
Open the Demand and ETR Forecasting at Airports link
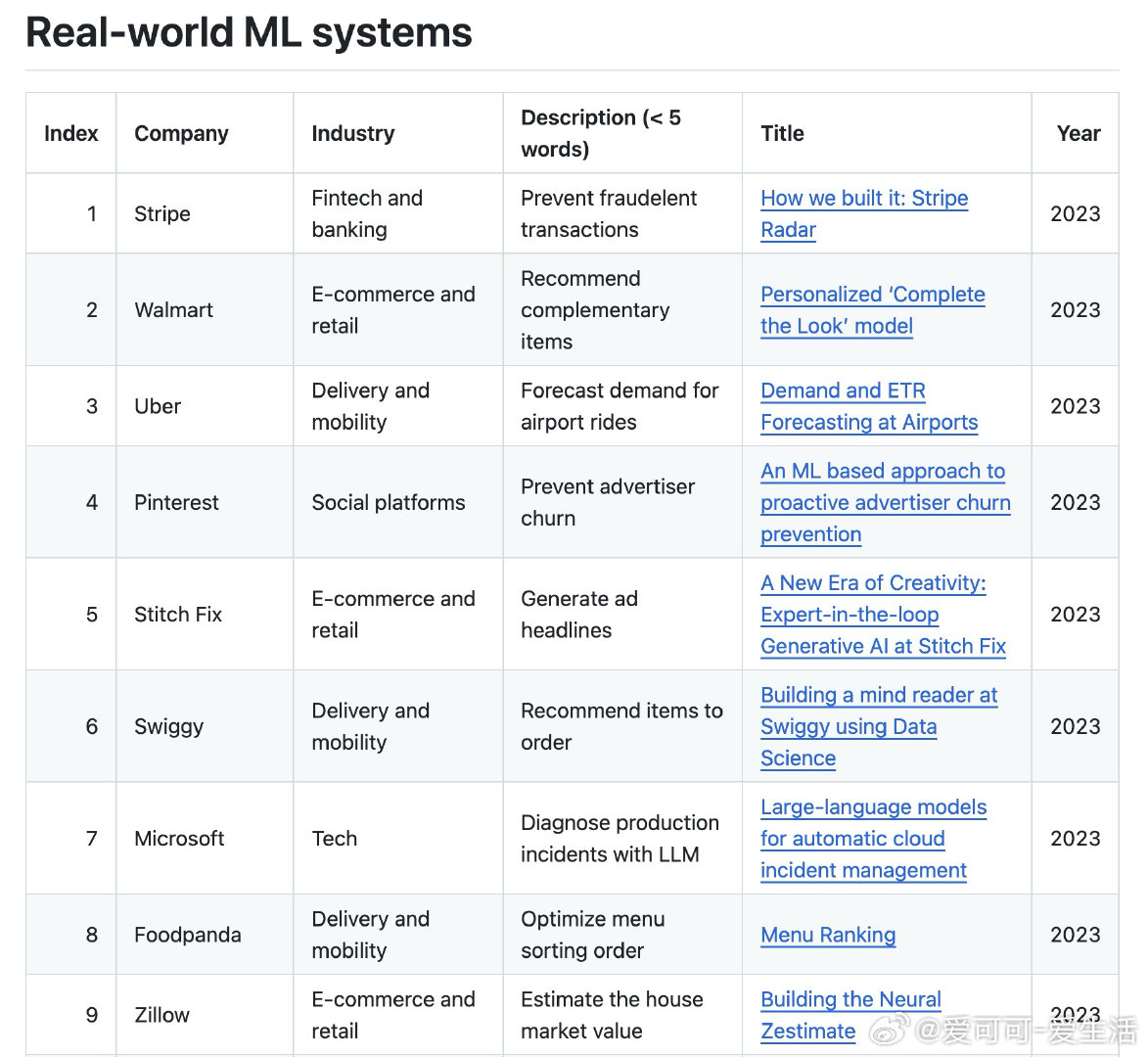click(x=869, y=406)
